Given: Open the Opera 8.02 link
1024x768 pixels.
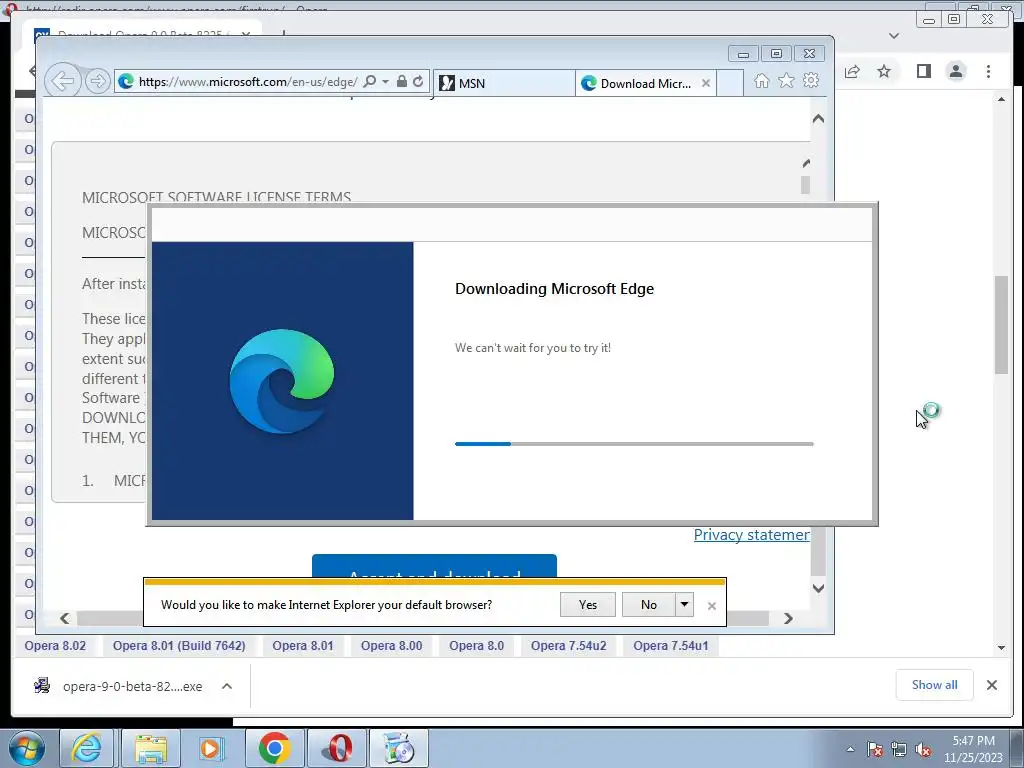Looking at the screenshot, I should tap(56, 646).
